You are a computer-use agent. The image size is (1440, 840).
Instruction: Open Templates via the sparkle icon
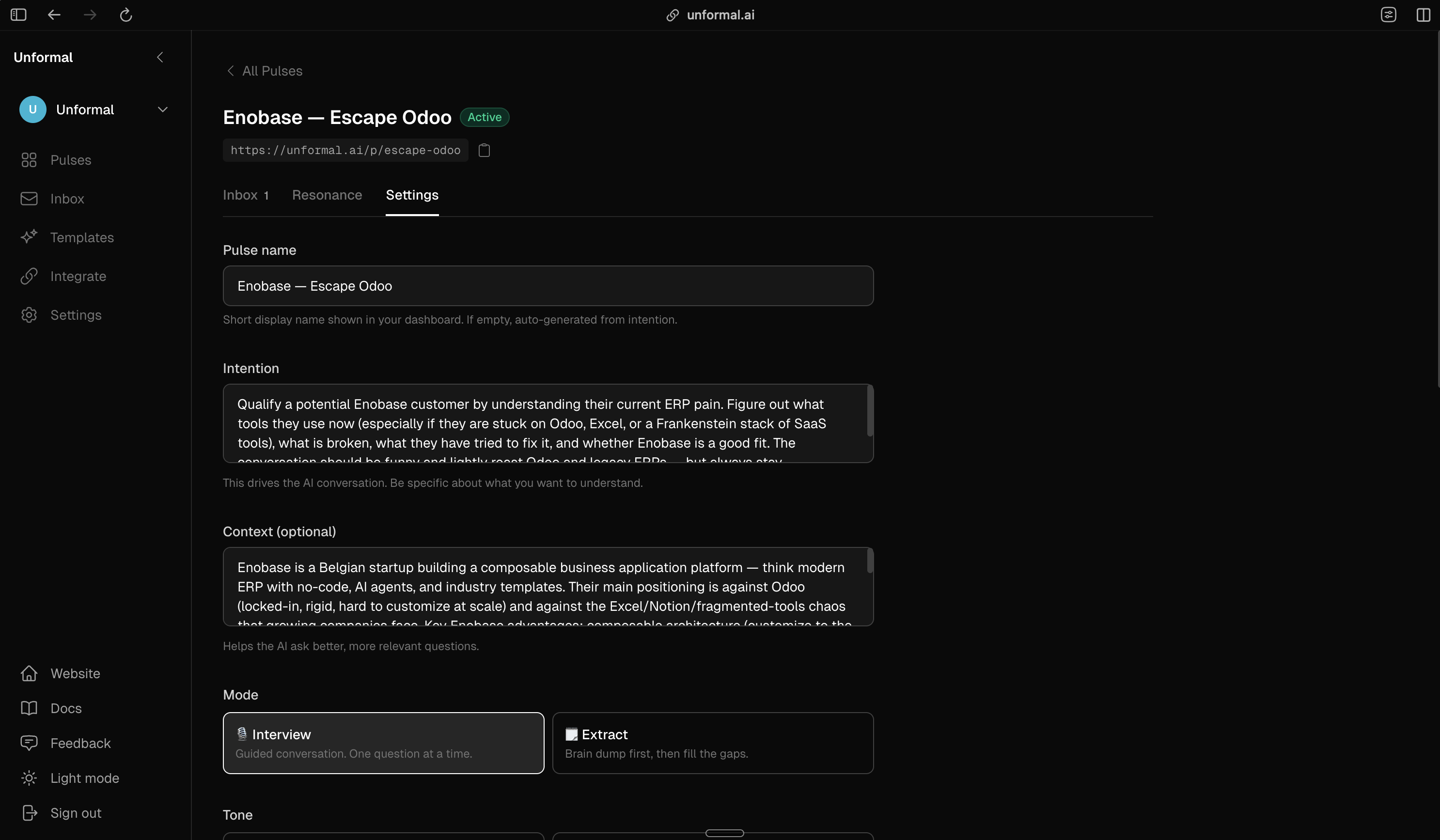click(29, 237)
